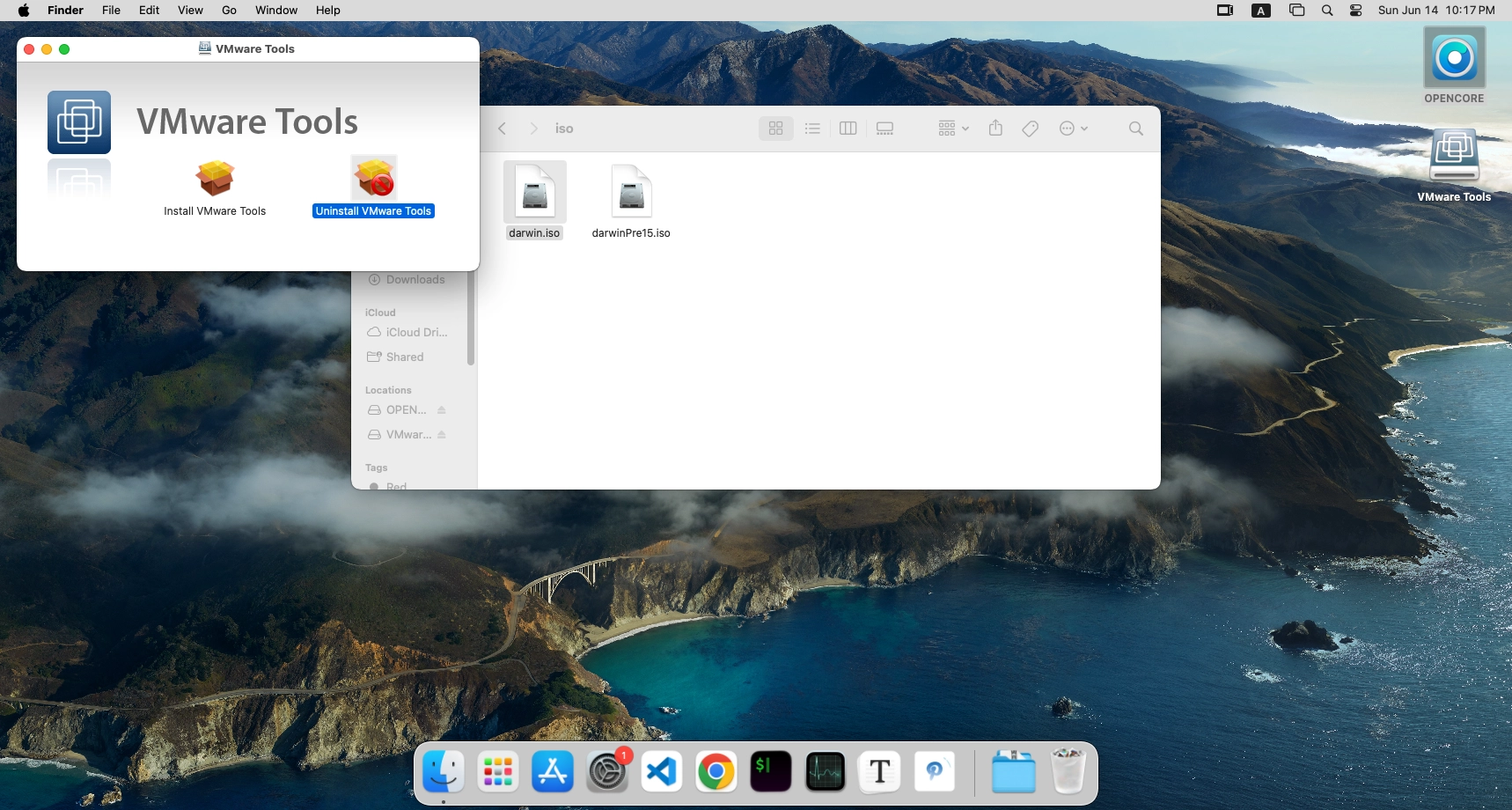This screenshot has height=810, width=1512.
Task: Open the View menu
Action: [190, 11]
